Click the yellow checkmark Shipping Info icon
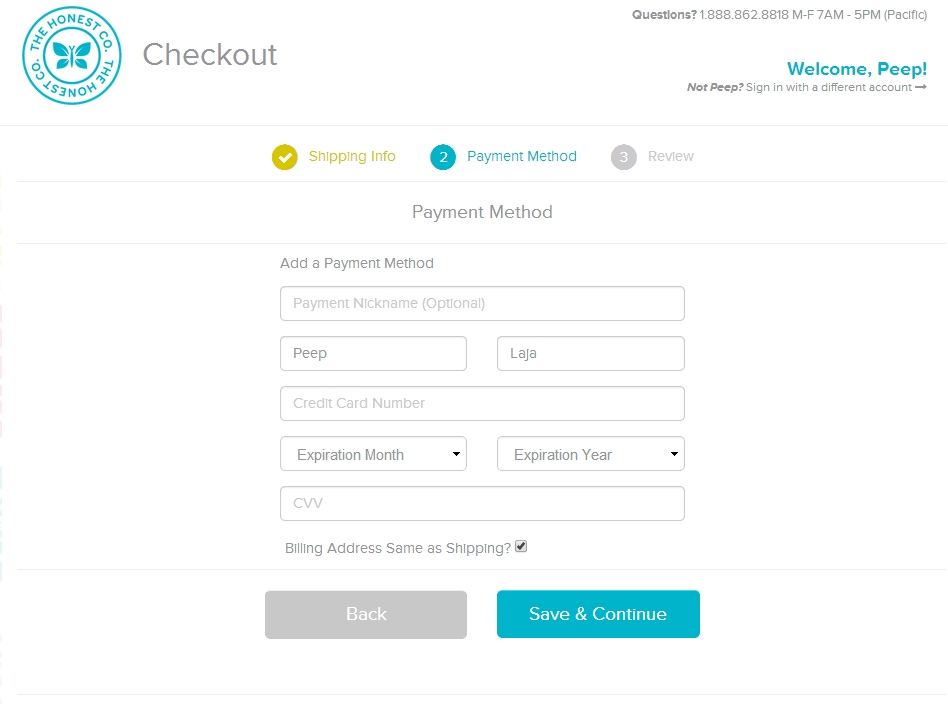Viewport: 948px width, 704px height. 285,157
